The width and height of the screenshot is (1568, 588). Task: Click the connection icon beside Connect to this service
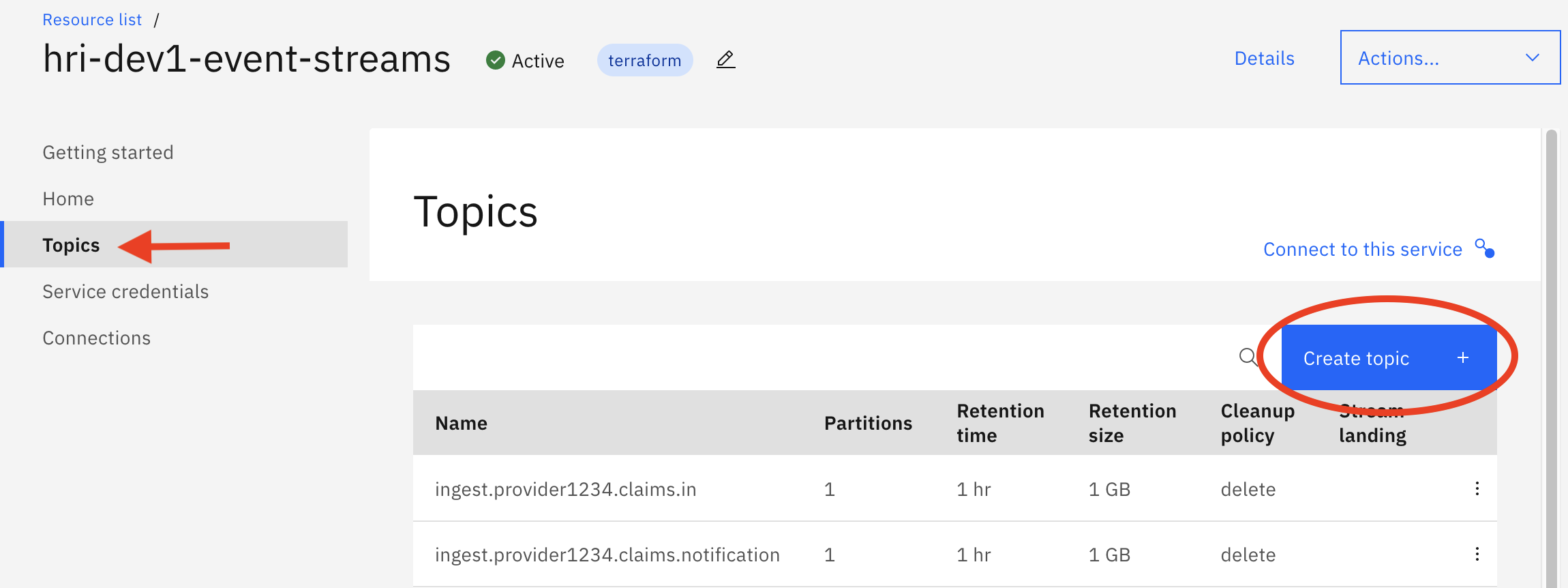[1484, 248]
